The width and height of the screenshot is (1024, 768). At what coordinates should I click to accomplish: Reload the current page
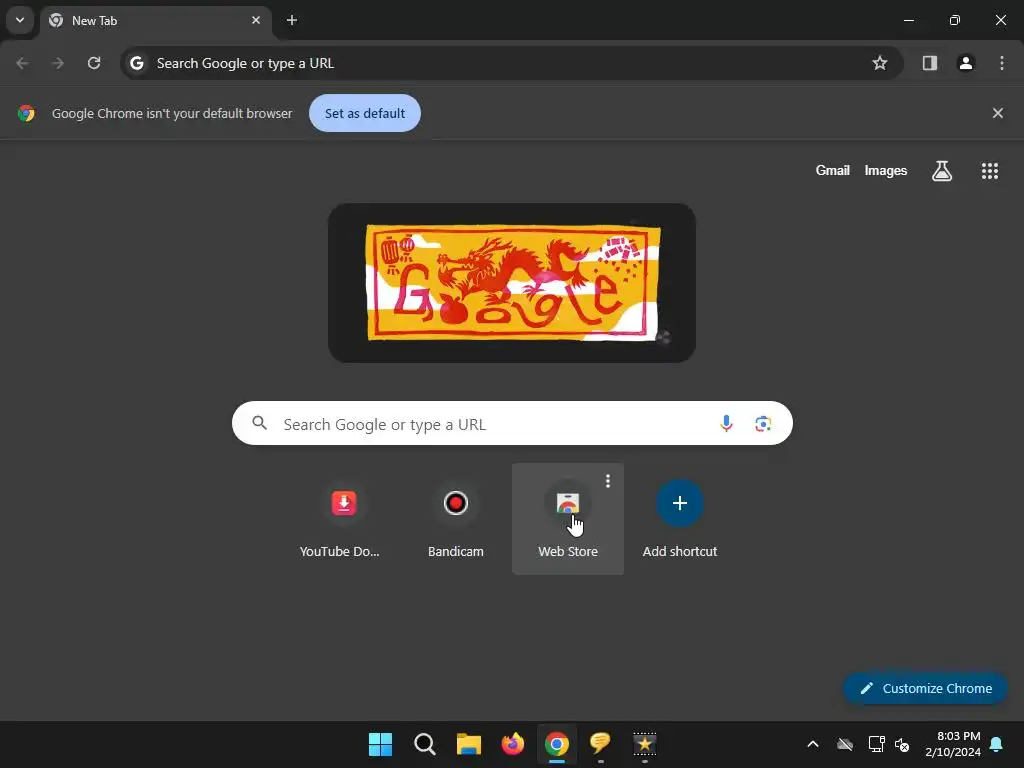[94, 63]
